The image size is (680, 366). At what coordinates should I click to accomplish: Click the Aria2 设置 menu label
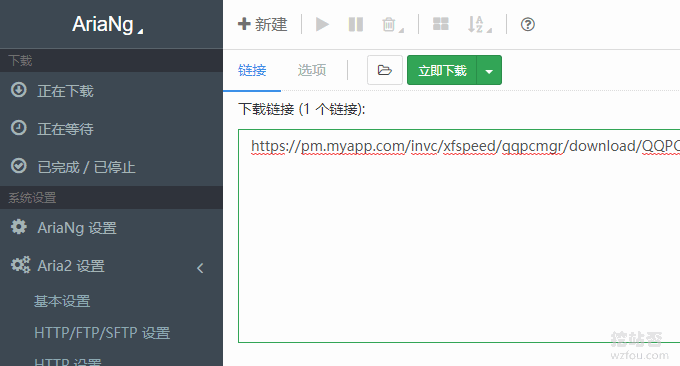click(71, 266)
